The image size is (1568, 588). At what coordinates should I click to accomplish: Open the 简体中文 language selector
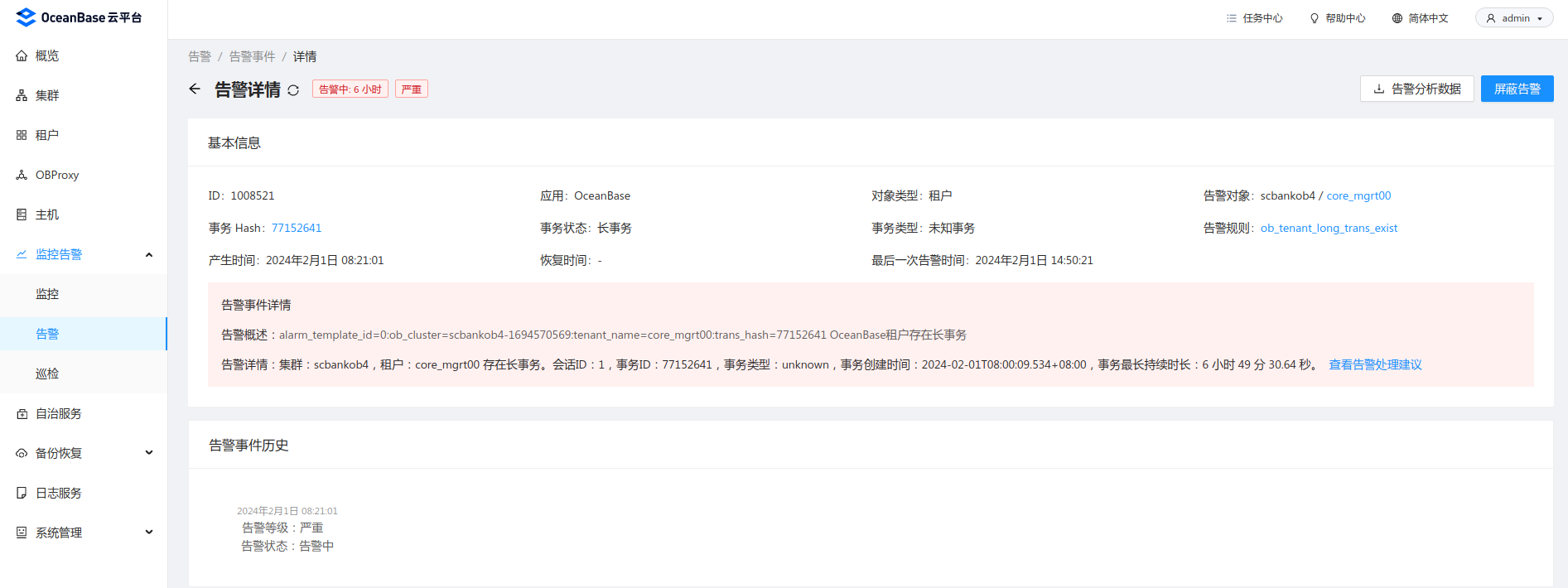1421,18
